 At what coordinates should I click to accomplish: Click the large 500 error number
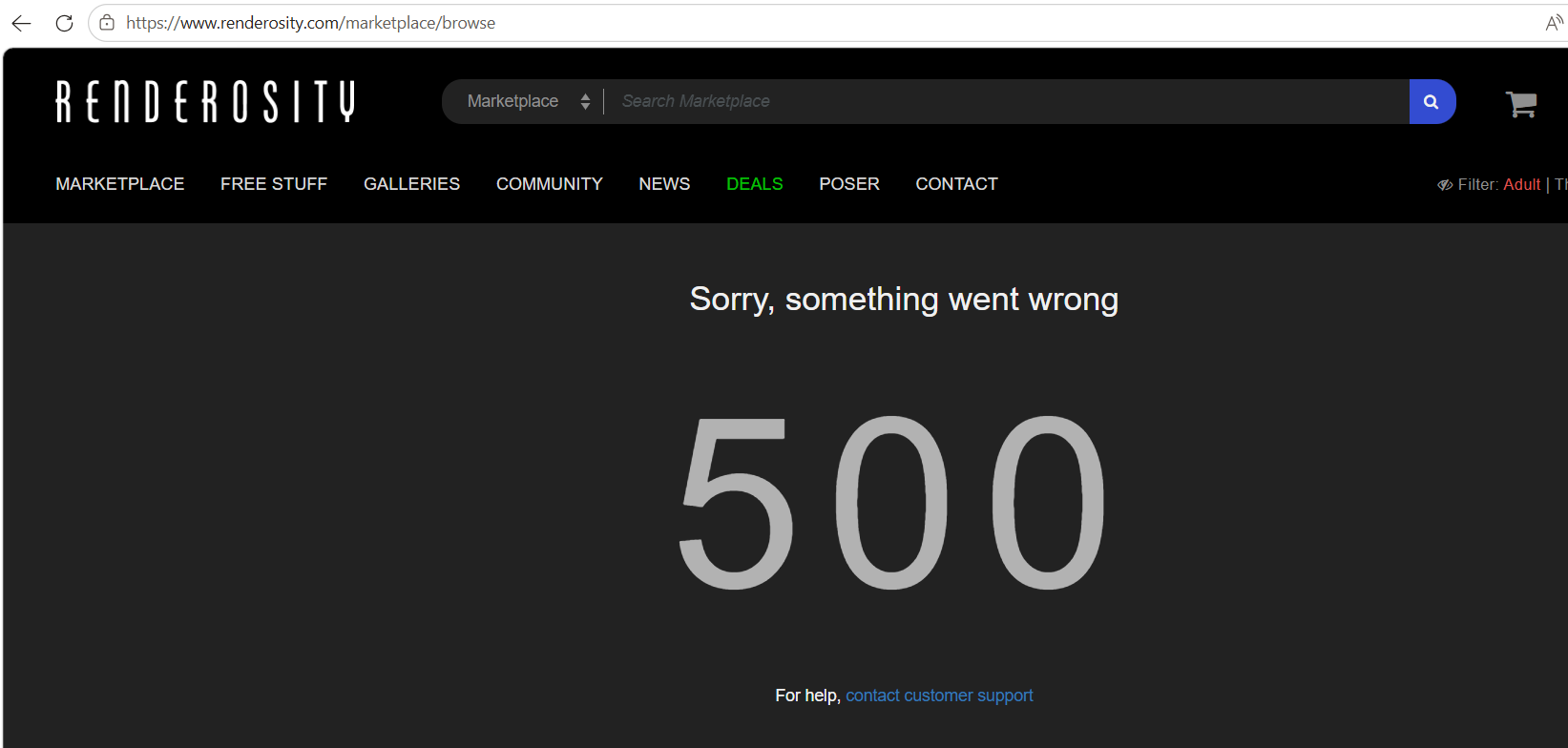(x=893, y=503)
